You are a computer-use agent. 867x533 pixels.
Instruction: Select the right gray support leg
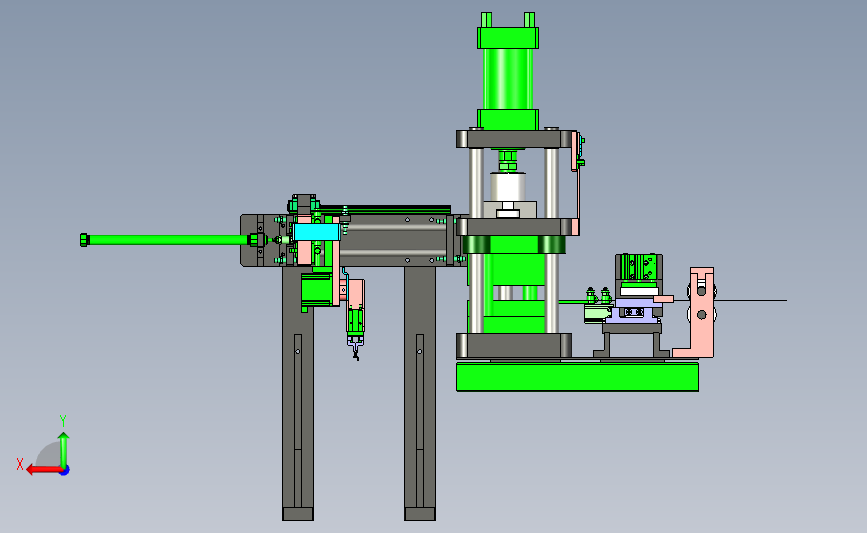[x=420, y=393]
